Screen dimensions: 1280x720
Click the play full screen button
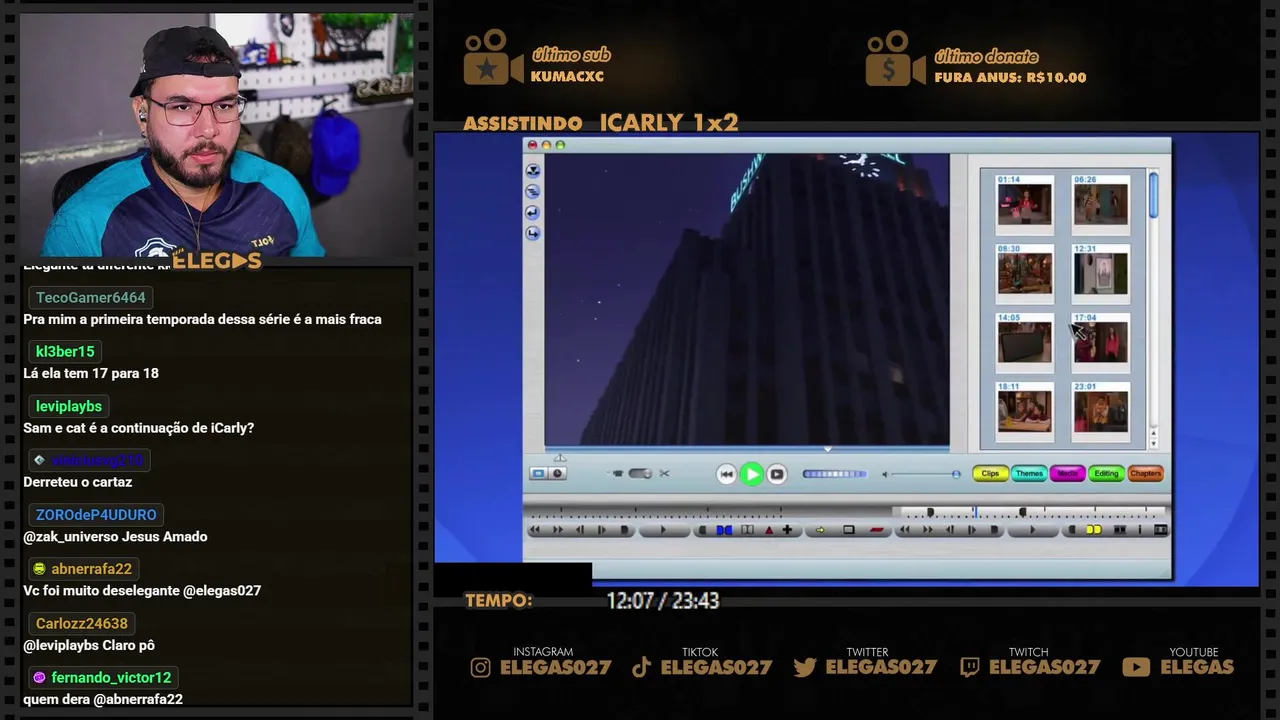pos(777,474)
